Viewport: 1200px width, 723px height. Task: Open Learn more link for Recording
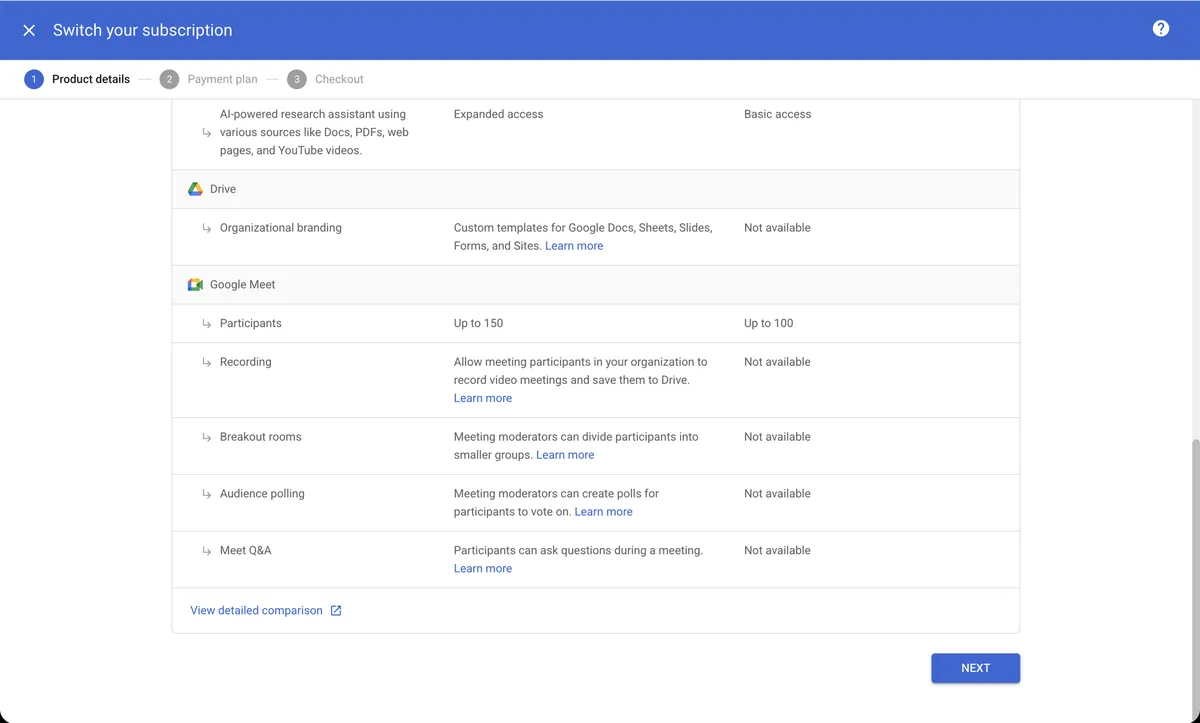pos(483,398)
